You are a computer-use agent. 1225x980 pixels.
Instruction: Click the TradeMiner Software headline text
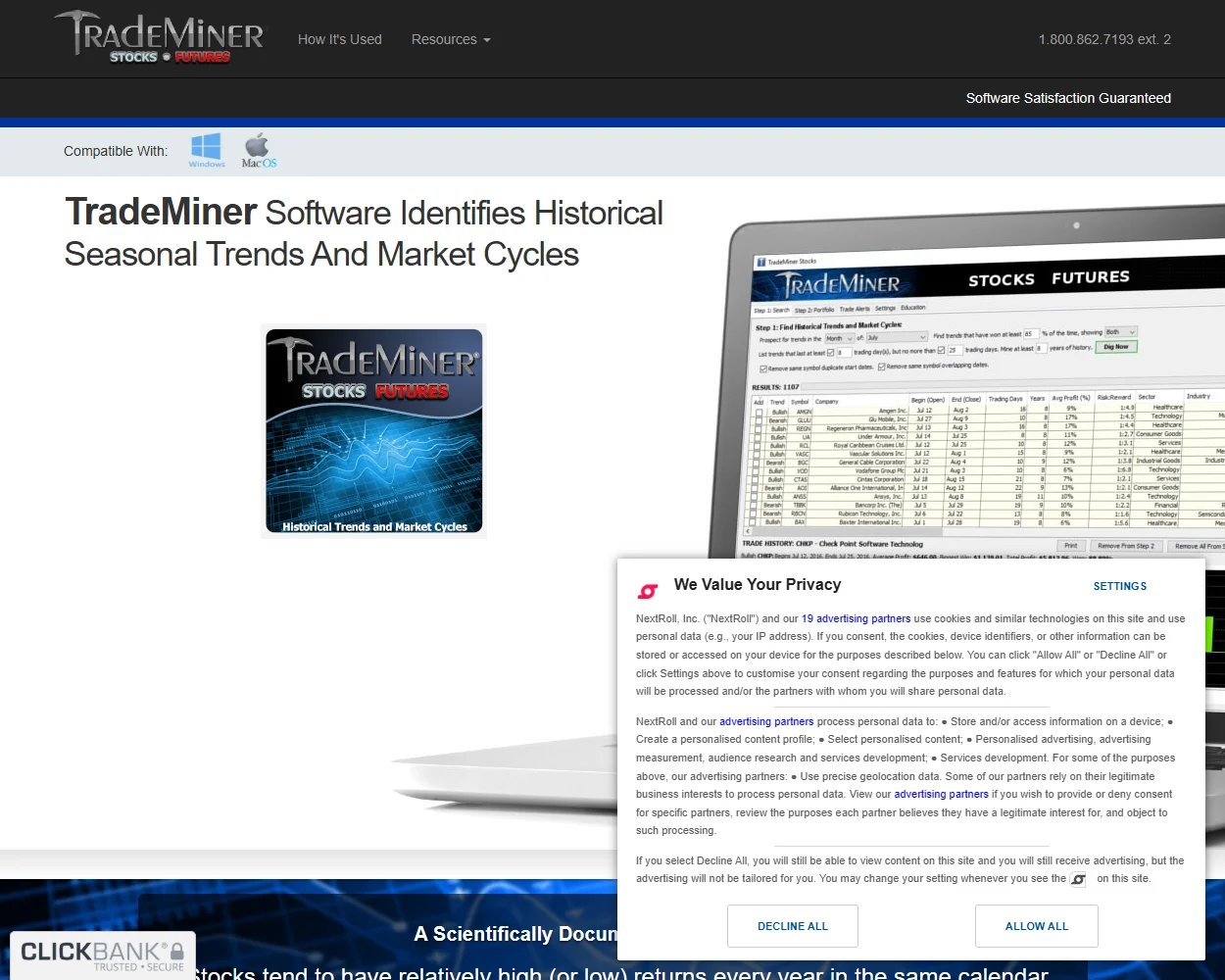pyautogui.click(x=364, y=233)
